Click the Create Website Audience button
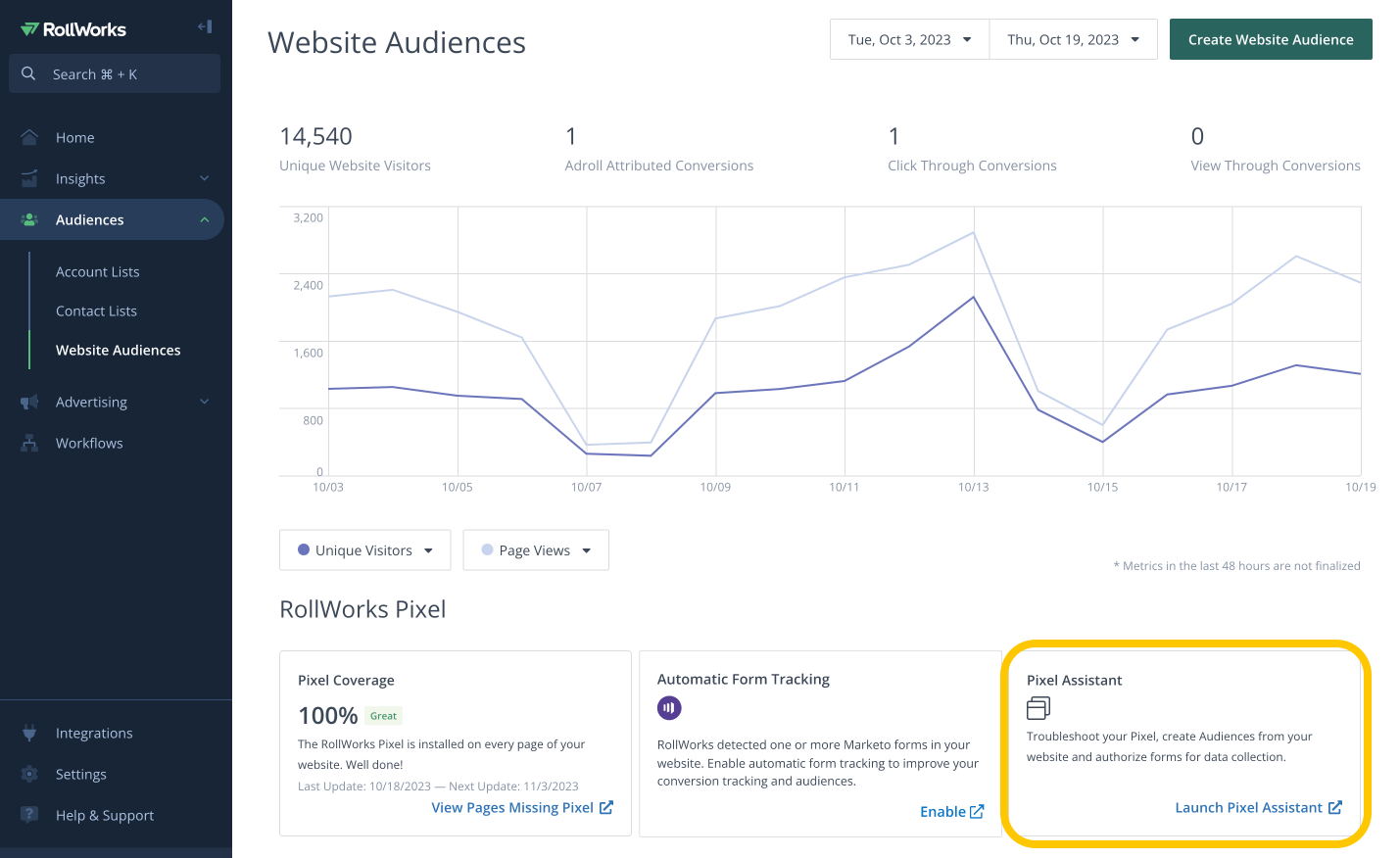Image resolution: width=1400 pixels, height=858 pixels. [1271, 39]
